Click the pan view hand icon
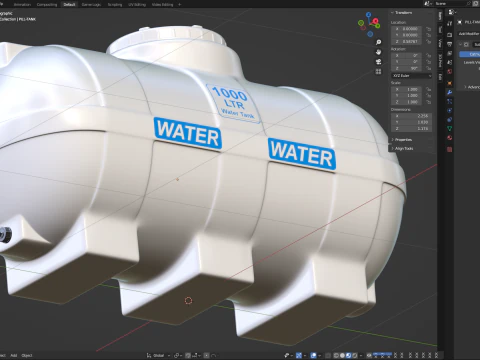This screenshot has width=480, height=360. pyautogui.click(x=378, y=52)
